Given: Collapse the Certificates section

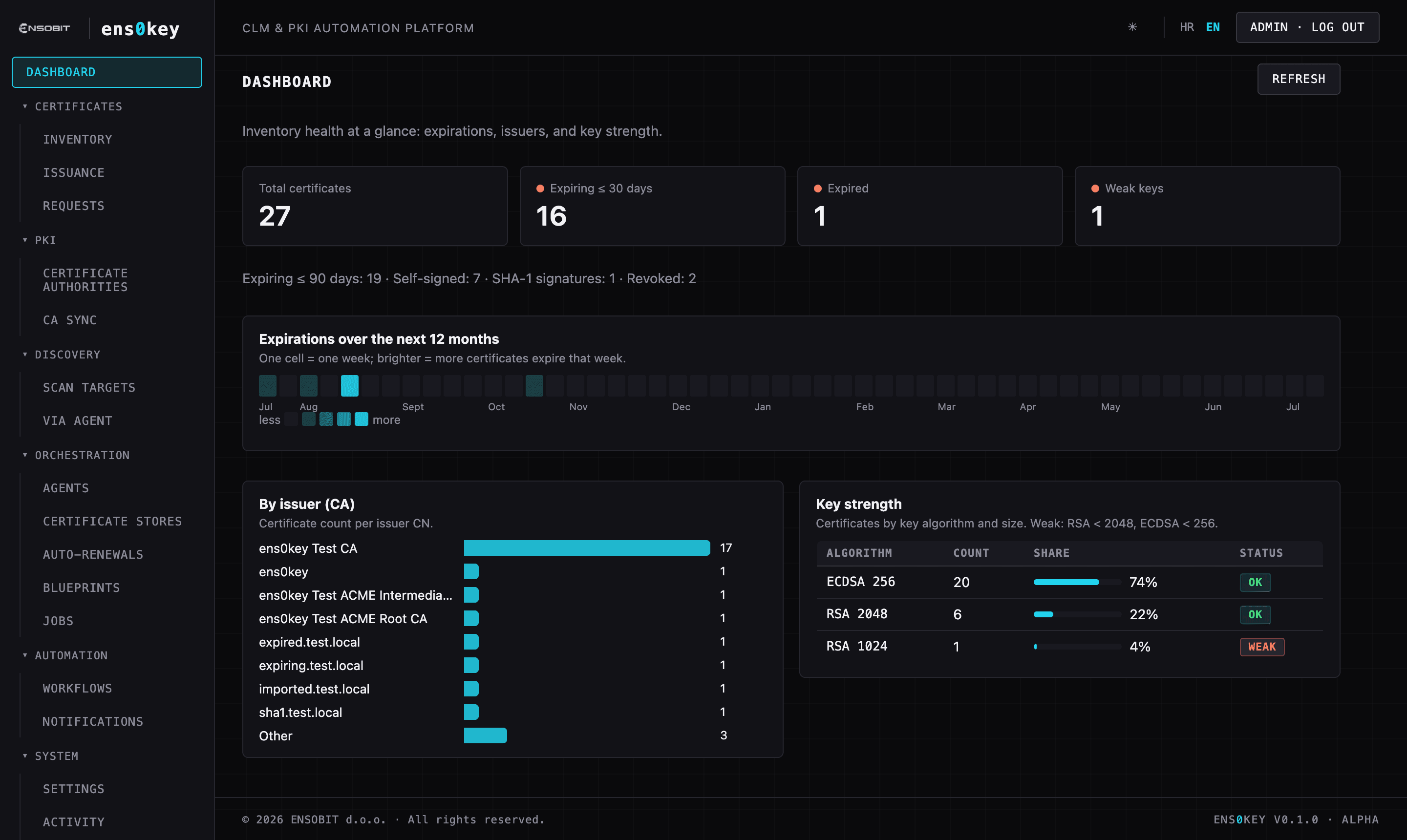Looking at the screenshot, I should point(72,106).
